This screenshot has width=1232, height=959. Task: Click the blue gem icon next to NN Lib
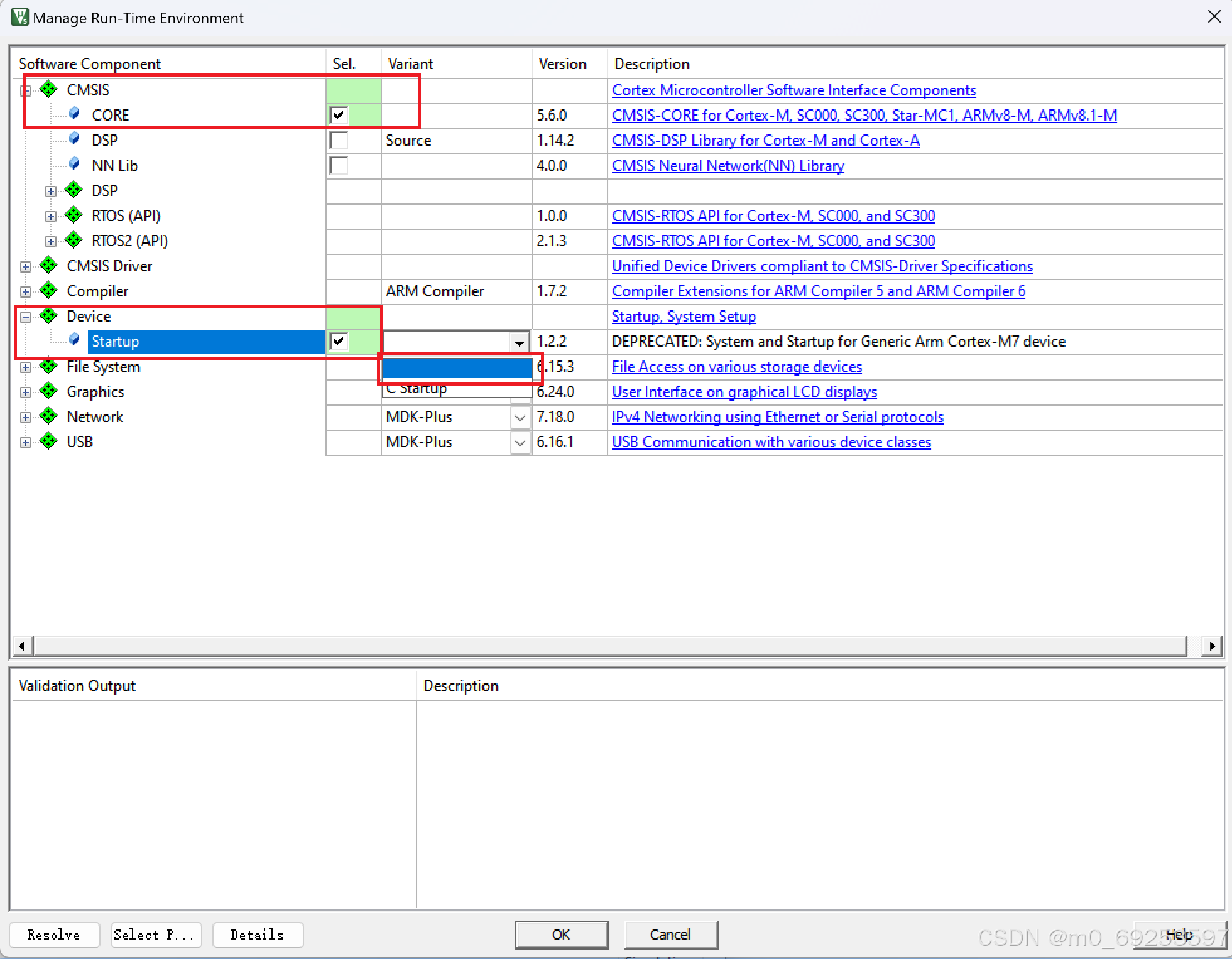(x=74, y=164)
